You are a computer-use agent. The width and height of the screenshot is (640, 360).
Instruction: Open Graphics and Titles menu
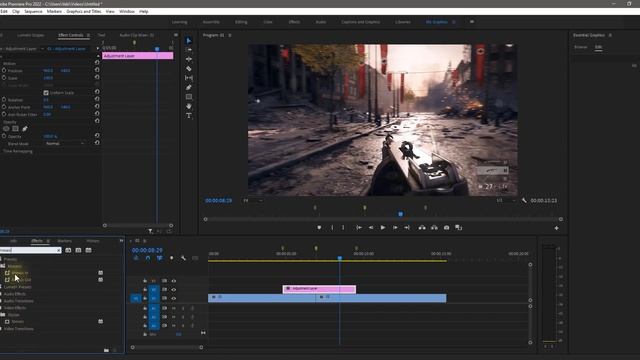point(84,11)
